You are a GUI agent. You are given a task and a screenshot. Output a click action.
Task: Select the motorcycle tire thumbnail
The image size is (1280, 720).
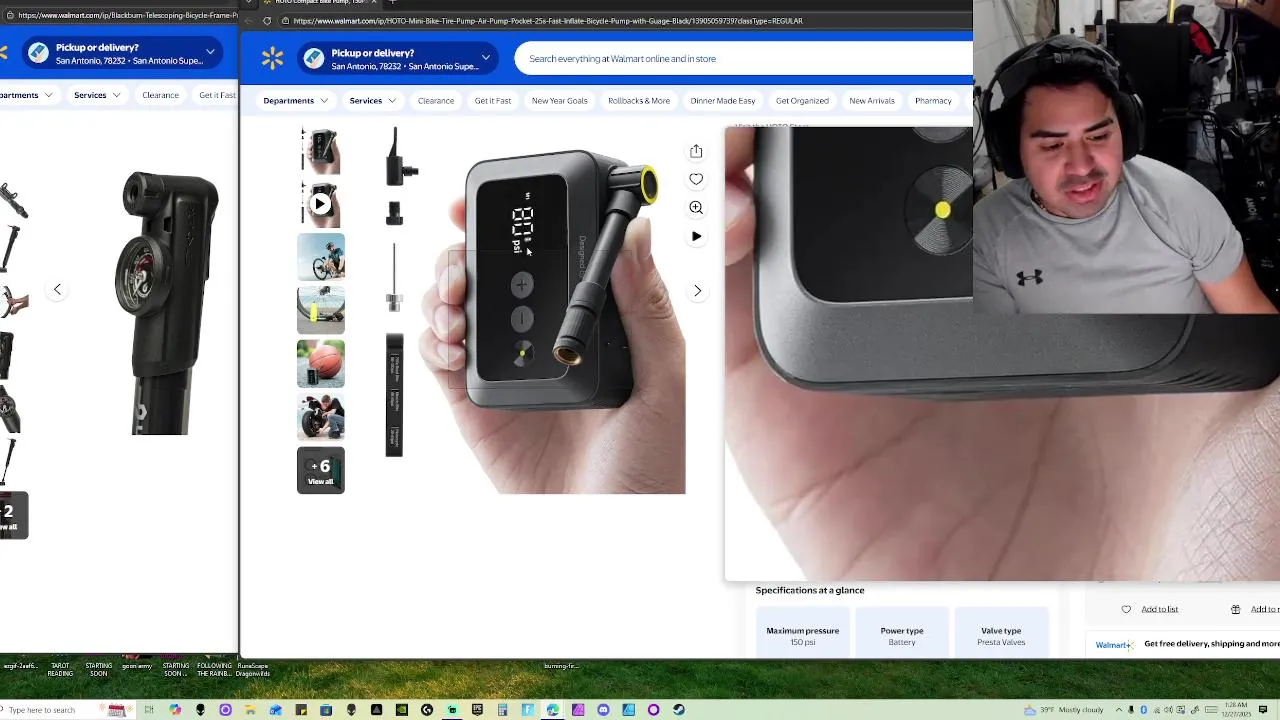321,417
